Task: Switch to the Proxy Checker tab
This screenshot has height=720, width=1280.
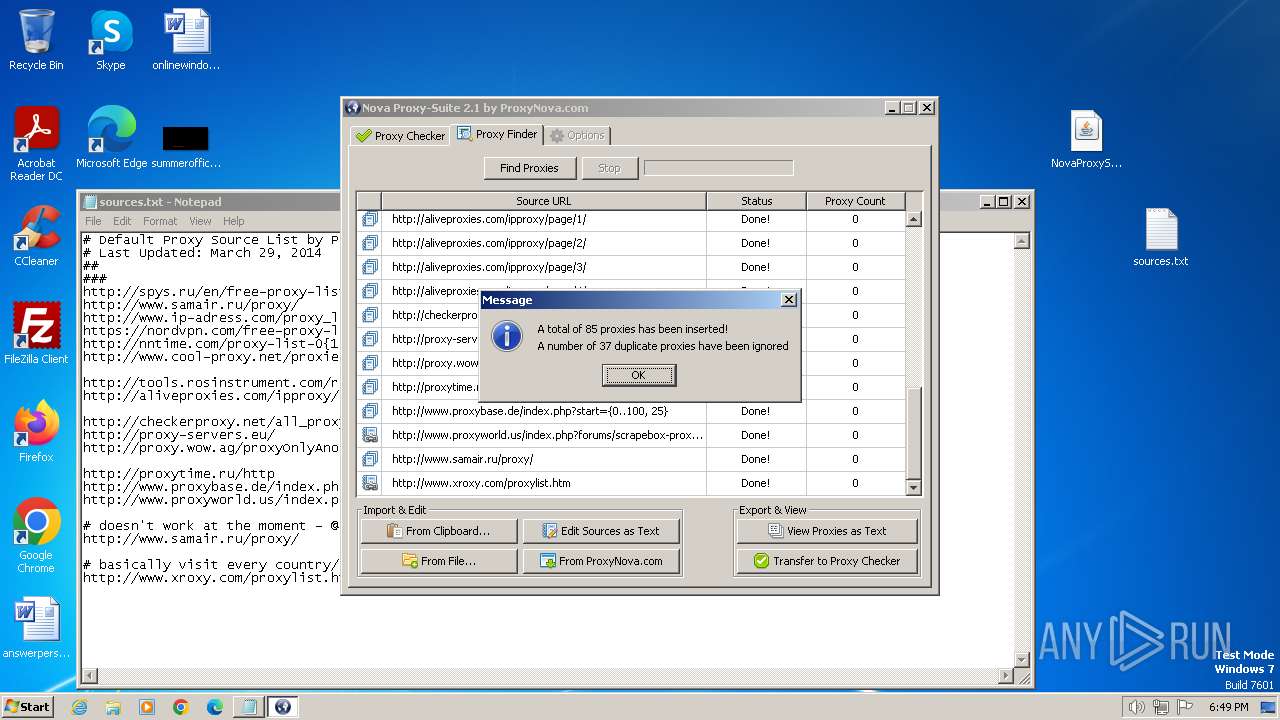Action: click(x=400, y=136)
